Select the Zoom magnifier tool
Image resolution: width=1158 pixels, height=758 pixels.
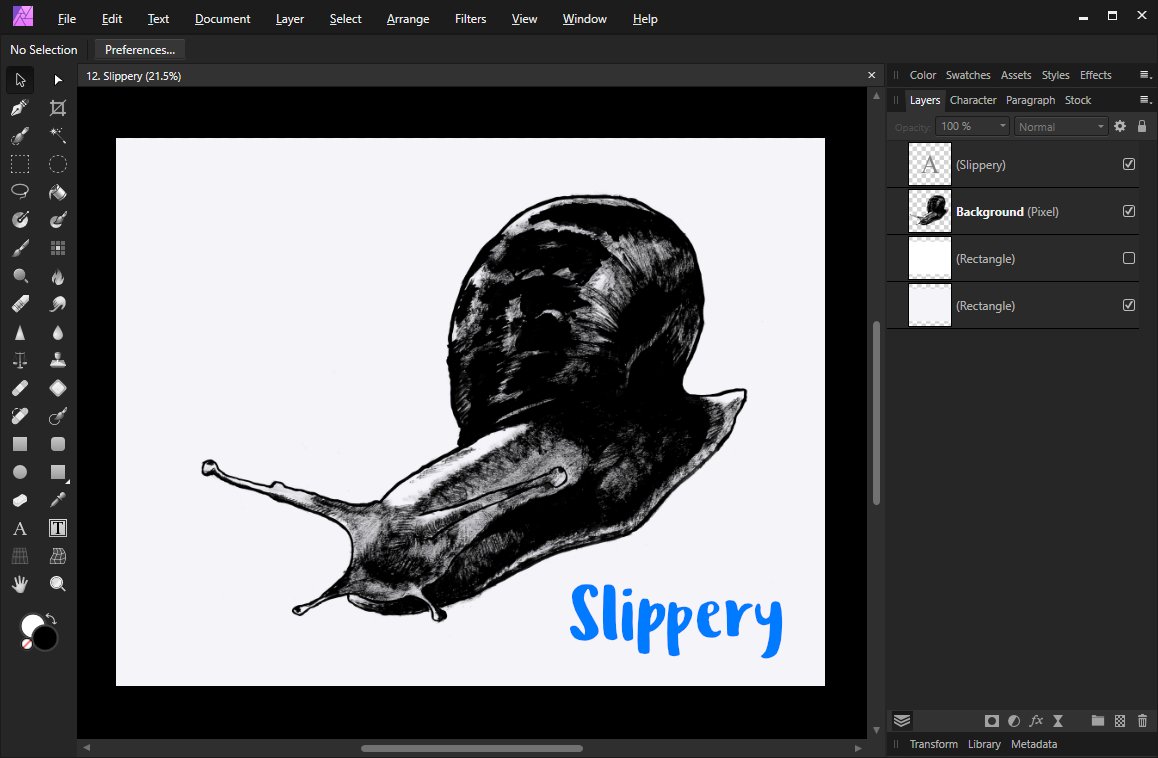58,584
